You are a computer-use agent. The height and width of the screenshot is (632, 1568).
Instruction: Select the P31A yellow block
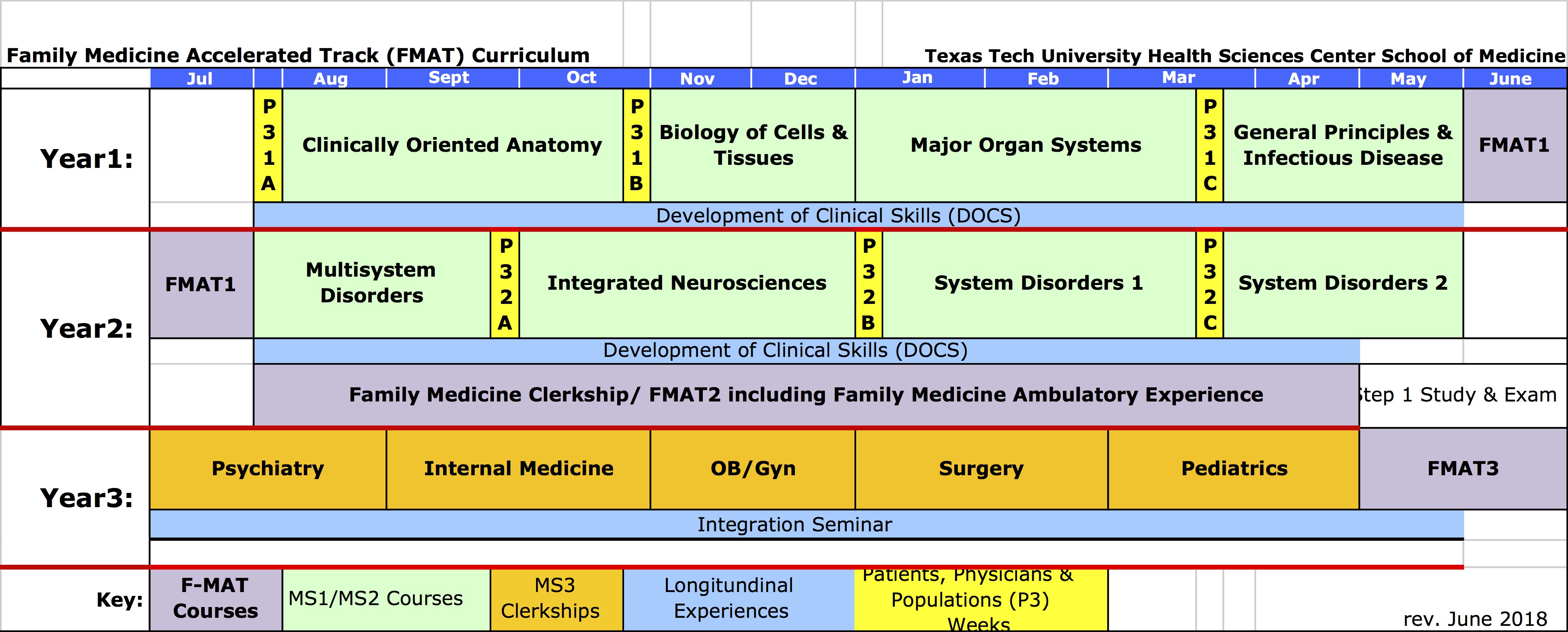[268, 146]
